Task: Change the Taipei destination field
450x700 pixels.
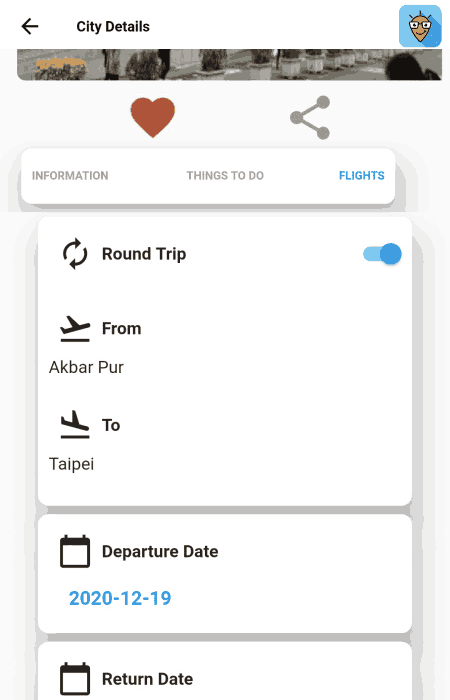Action: (71, 464)
